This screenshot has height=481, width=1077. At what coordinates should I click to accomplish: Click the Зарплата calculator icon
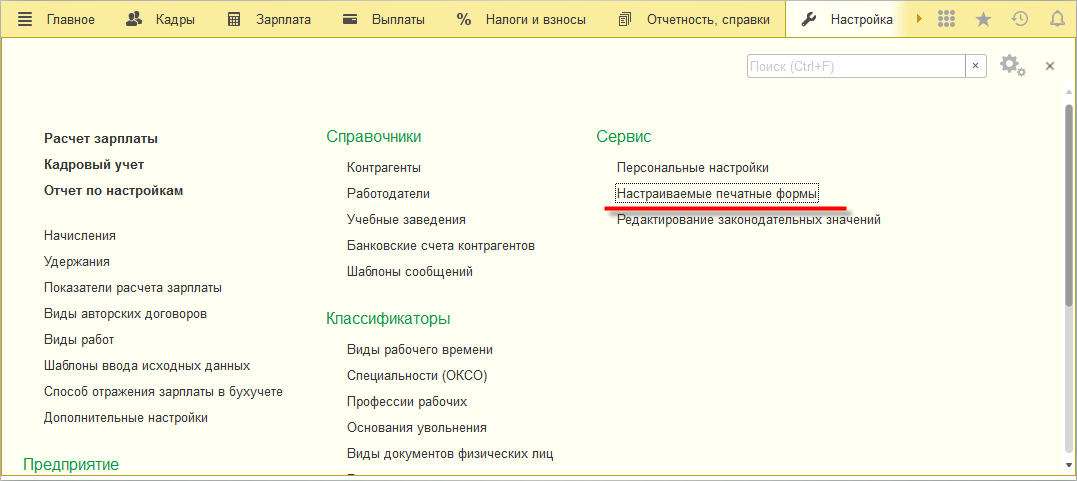pyautogui.click(x=234, y=19)
